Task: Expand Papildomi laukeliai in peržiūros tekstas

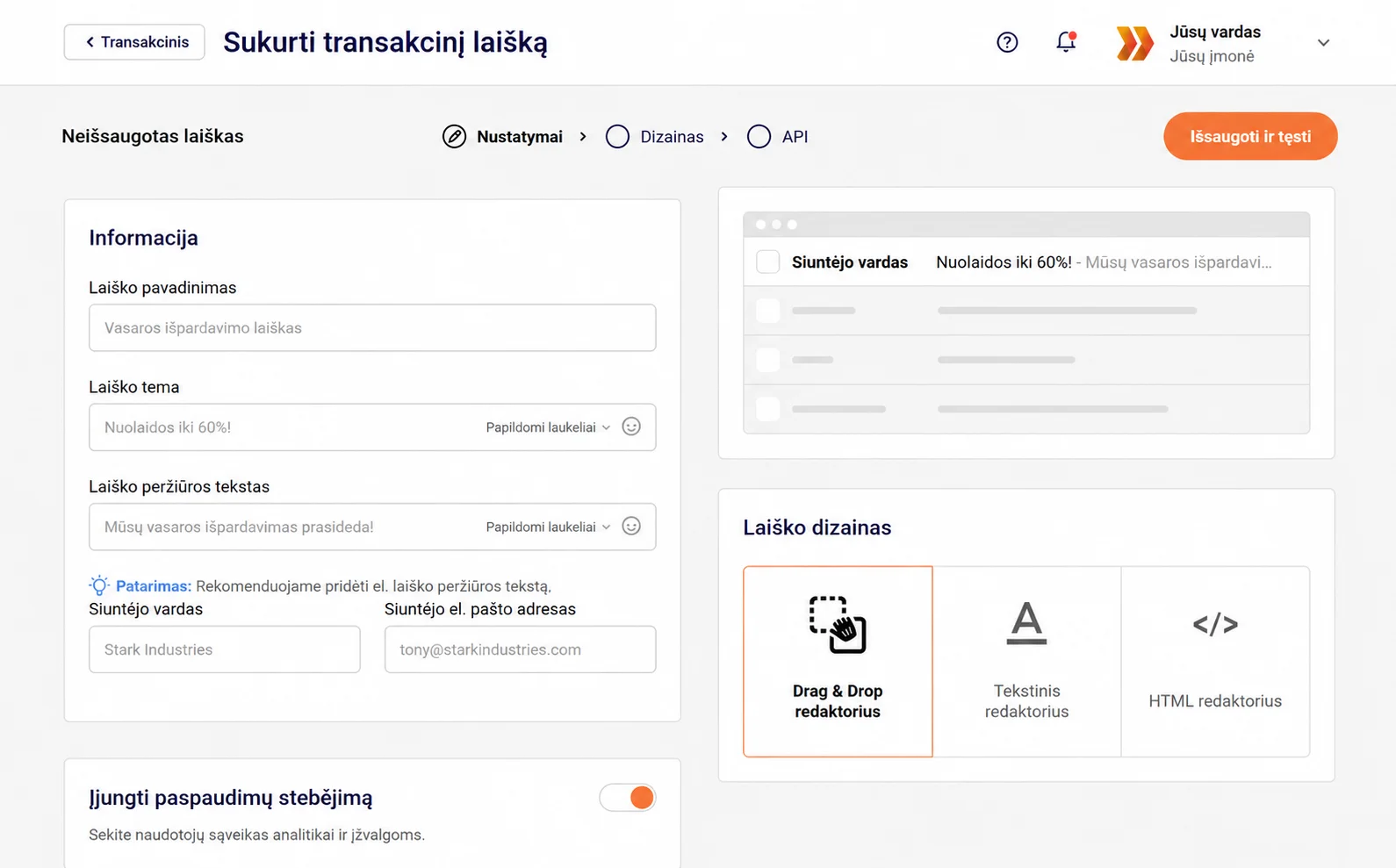Action: click(548, 527)
